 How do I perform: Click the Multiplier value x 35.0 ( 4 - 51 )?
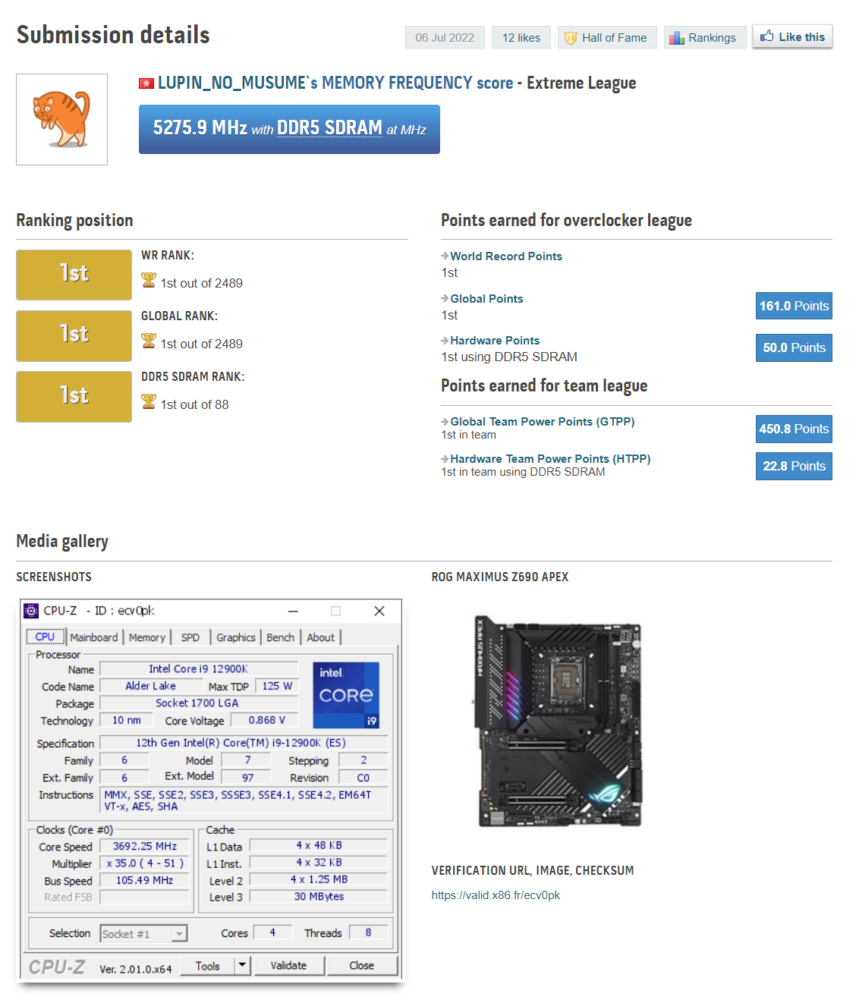(x=145, y=864)
